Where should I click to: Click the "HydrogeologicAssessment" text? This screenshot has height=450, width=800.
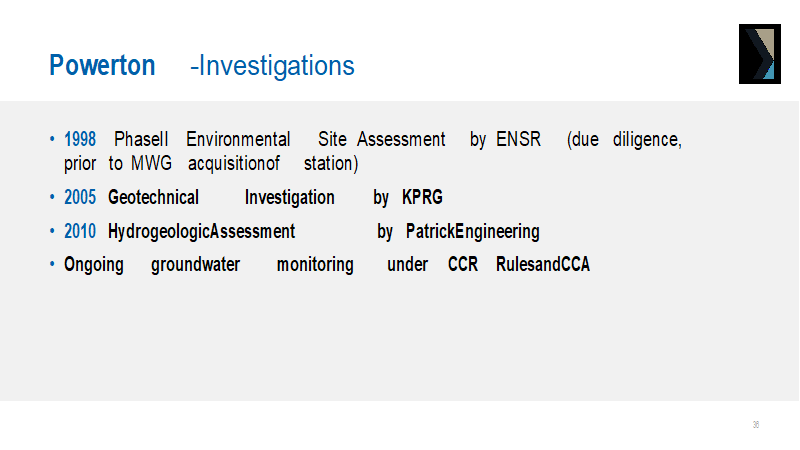(x=202, y=232)
